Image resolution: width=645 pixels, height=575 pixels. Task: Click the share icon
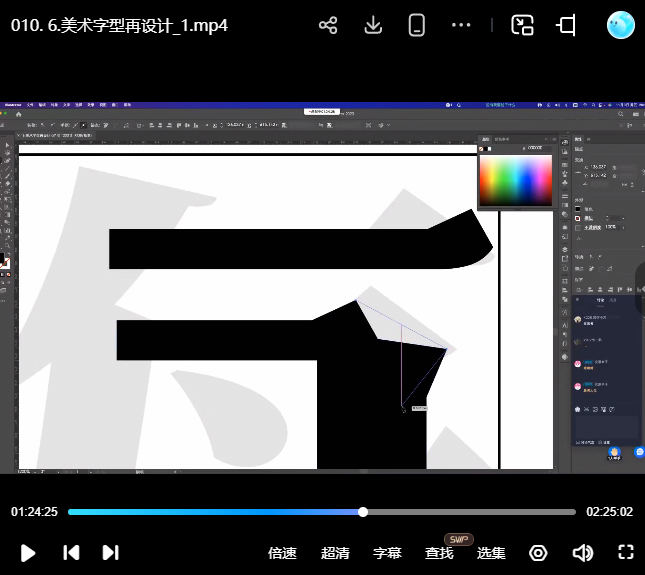click(328, 25)
